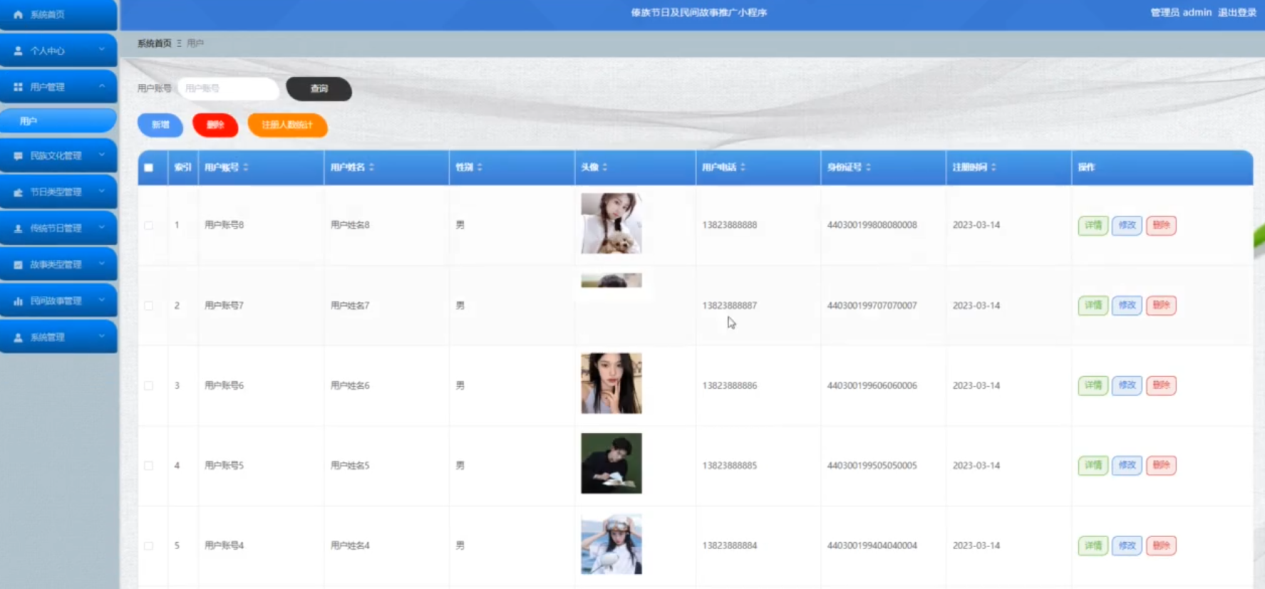Check the box for row 用户账号4
Viewport: 1265px width, 589px height.
[148, 545]
